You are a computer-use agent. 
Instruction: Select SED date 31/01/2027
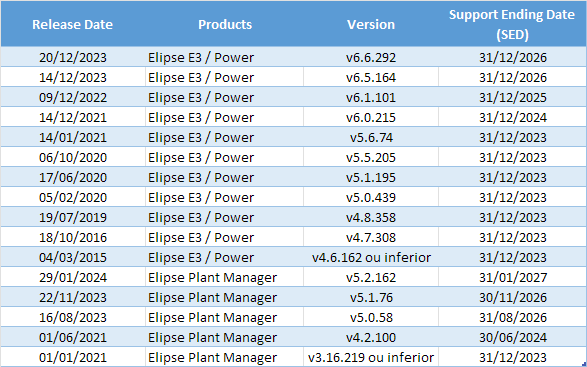coord(513,277)
